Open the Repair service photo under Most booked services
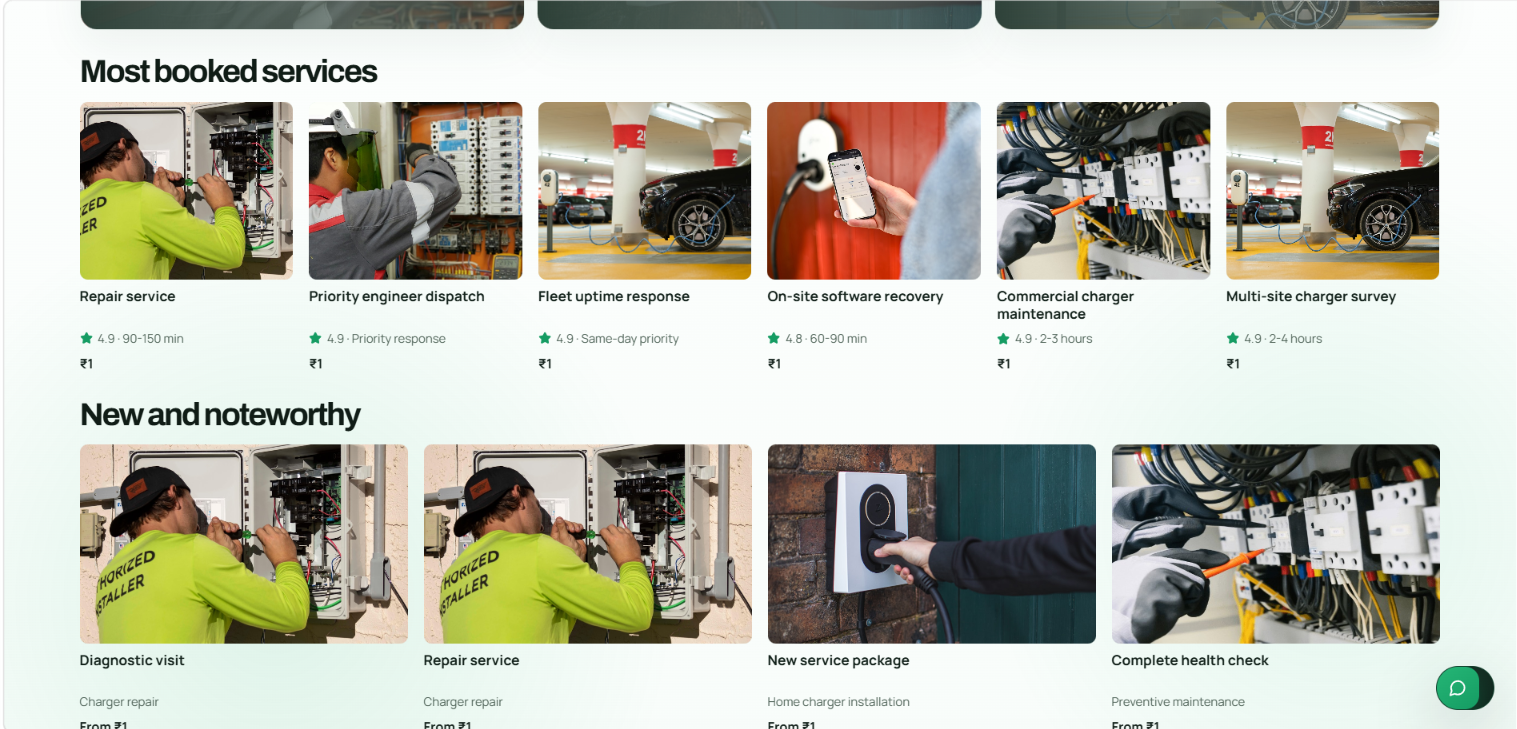 (186, 191)
